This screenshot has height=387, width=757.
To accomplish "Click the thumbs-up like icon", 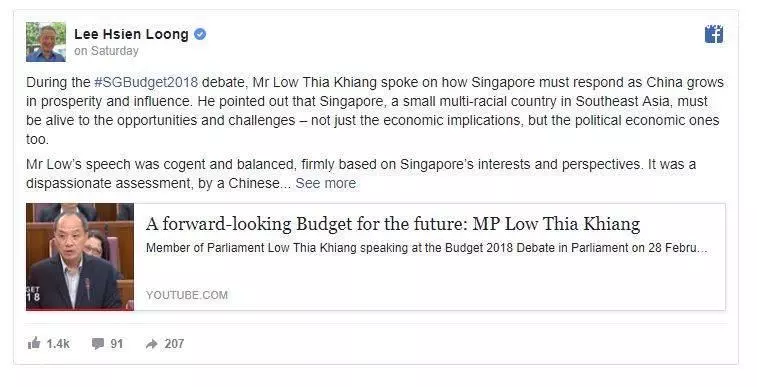I will [x=34, y=344].
